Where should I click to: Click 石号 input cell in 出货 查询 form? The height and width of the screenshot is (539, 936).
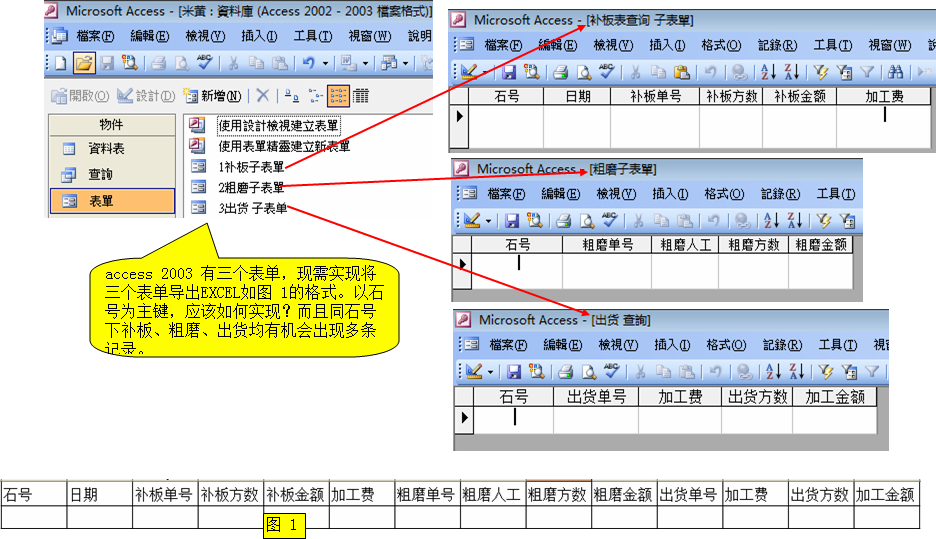513,418
